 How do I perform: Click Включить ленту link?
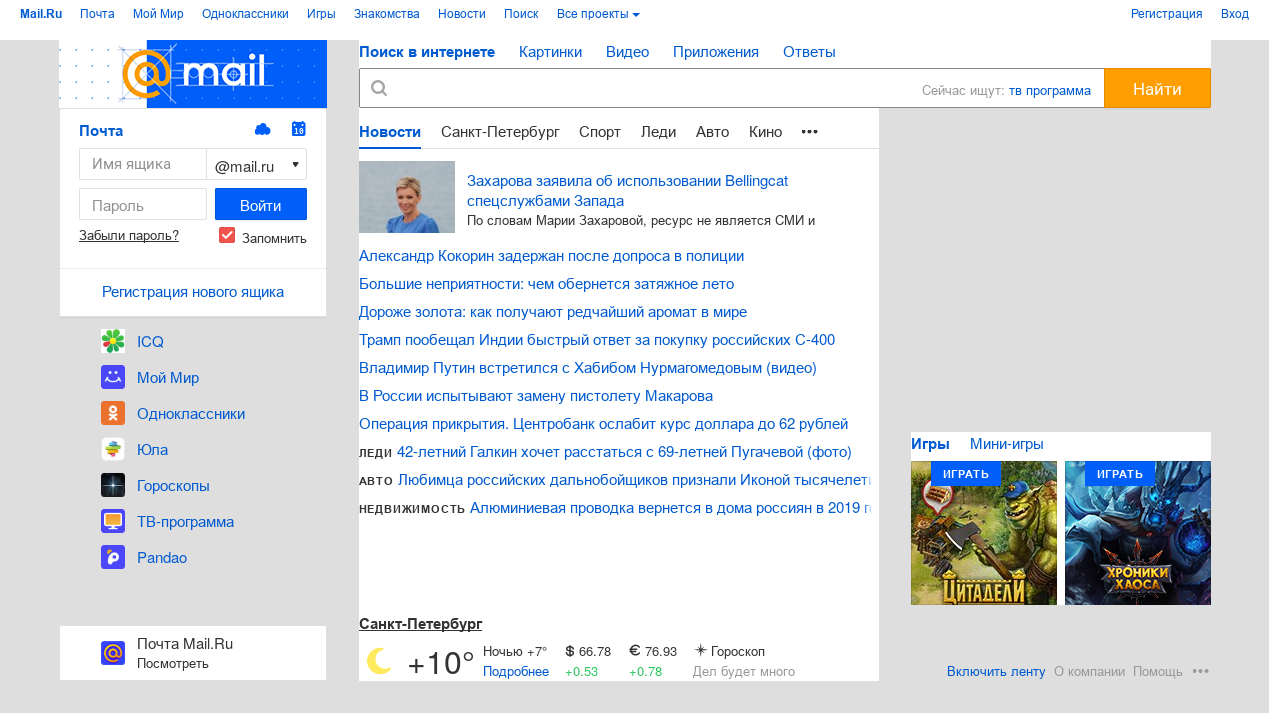coord(996,671)
